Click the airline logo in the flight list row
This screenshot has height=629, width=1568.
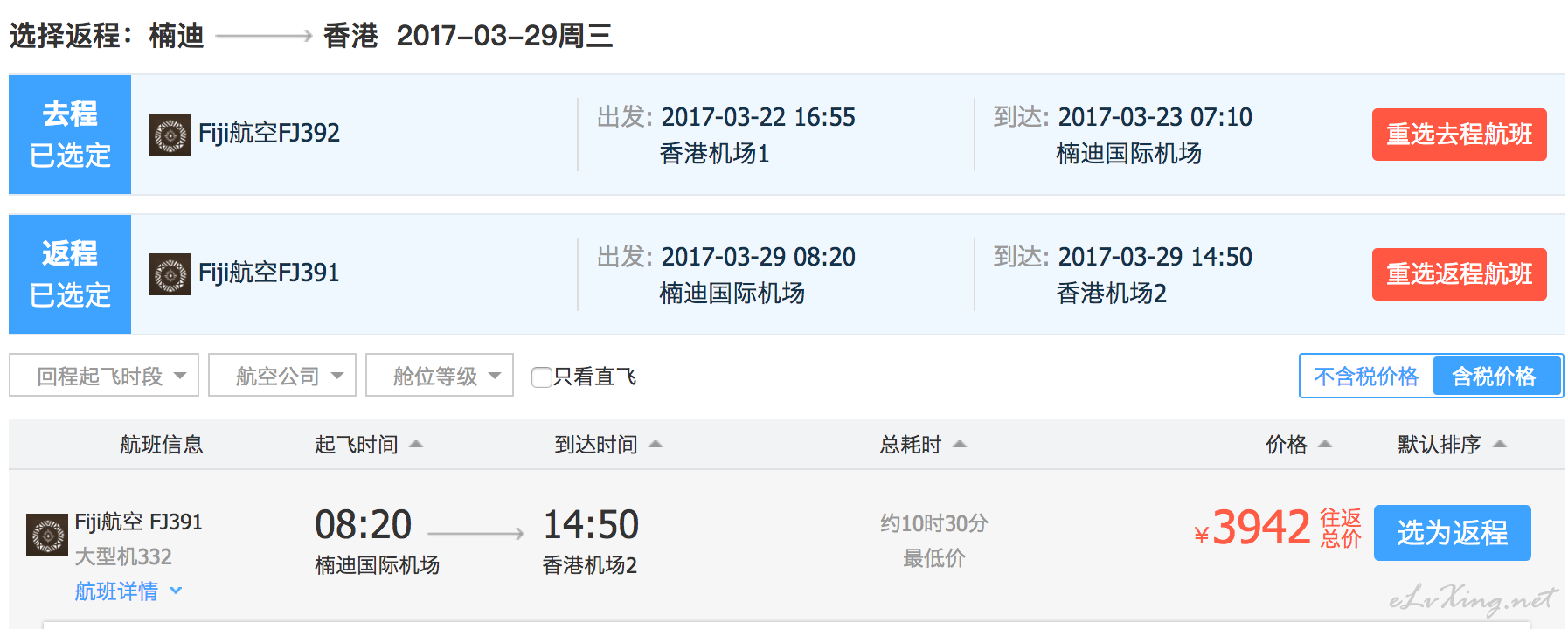(x=47, y=535)
